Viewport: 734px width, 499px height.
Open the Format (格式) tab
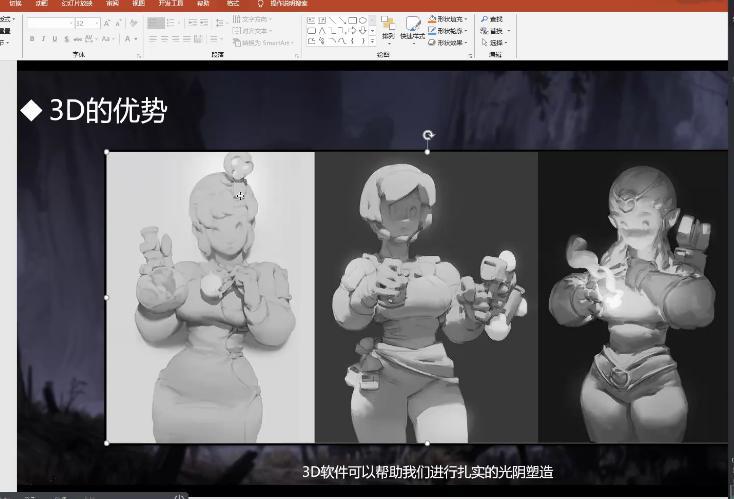(233, 3)
